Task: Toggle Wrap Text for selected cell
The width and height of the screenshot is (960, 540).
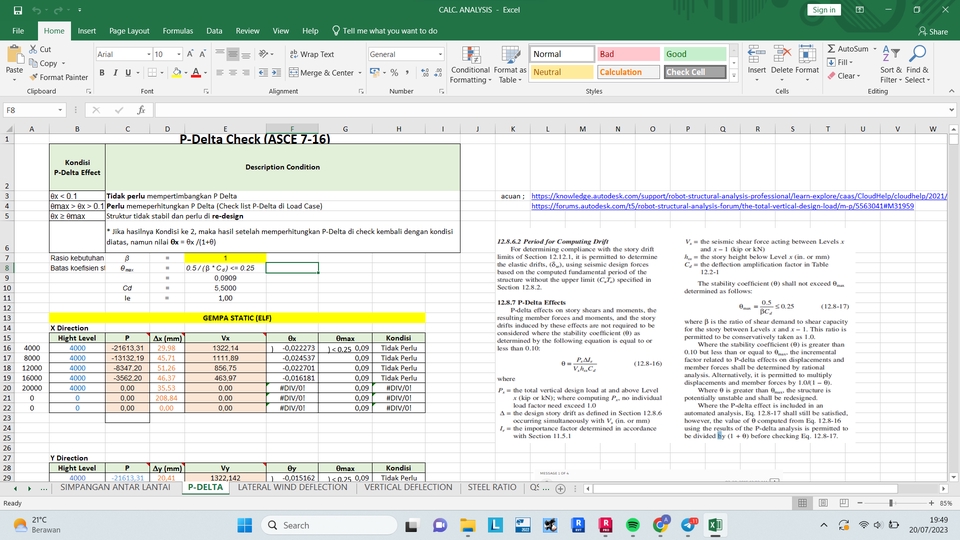Action: (x=311, y=55)
